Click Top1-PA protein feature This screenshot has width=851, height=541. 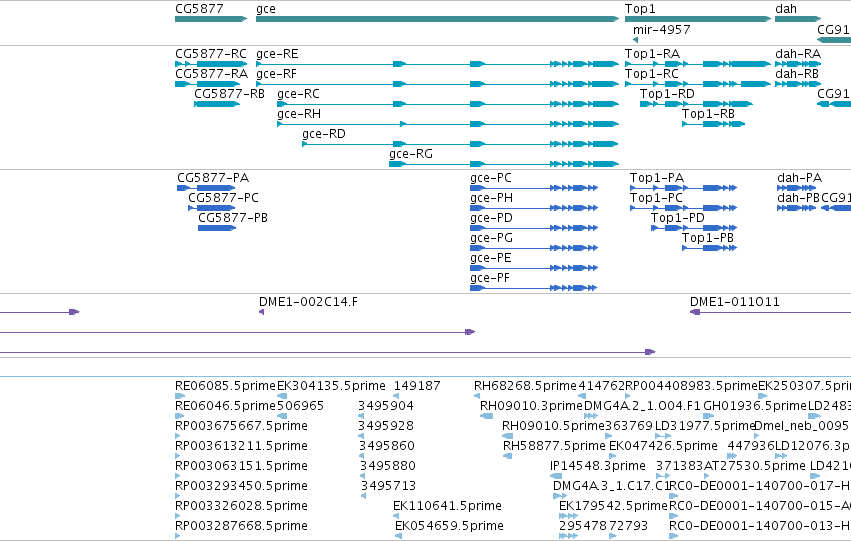pyautogui.click(x=683, y=188)
